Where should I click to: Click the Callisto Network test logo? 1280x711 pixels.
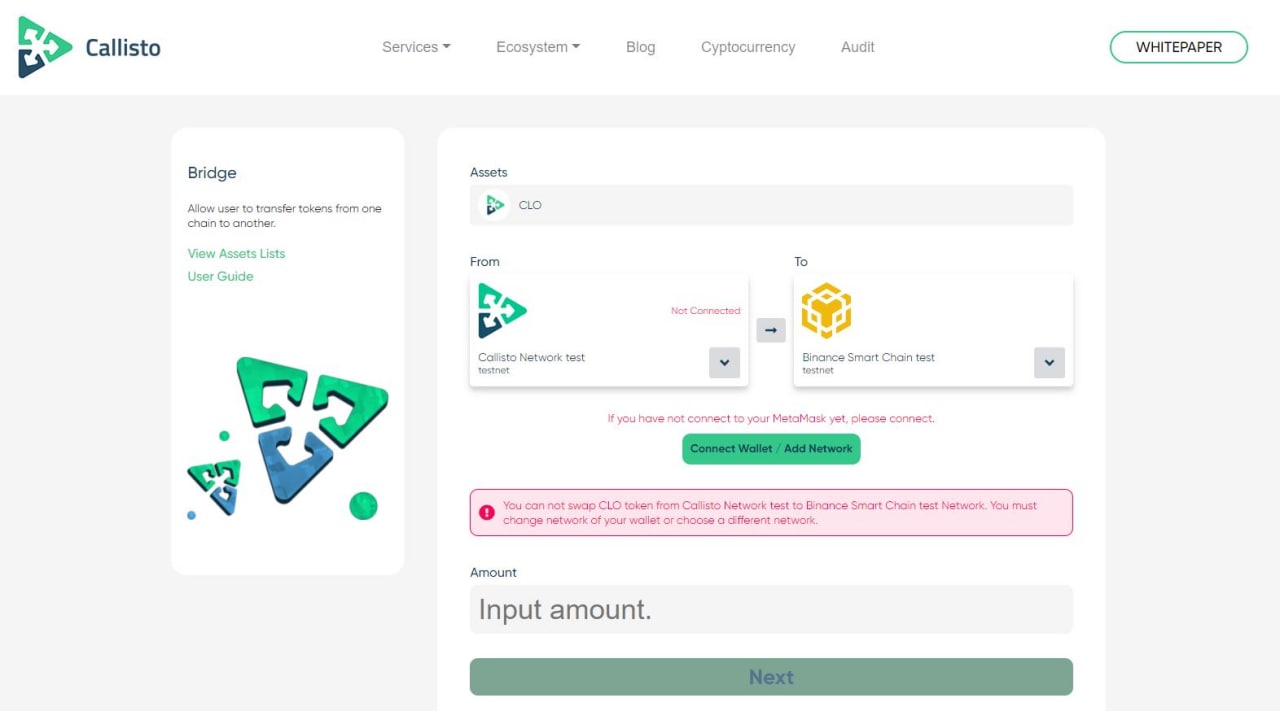click(x=502, y=310)
